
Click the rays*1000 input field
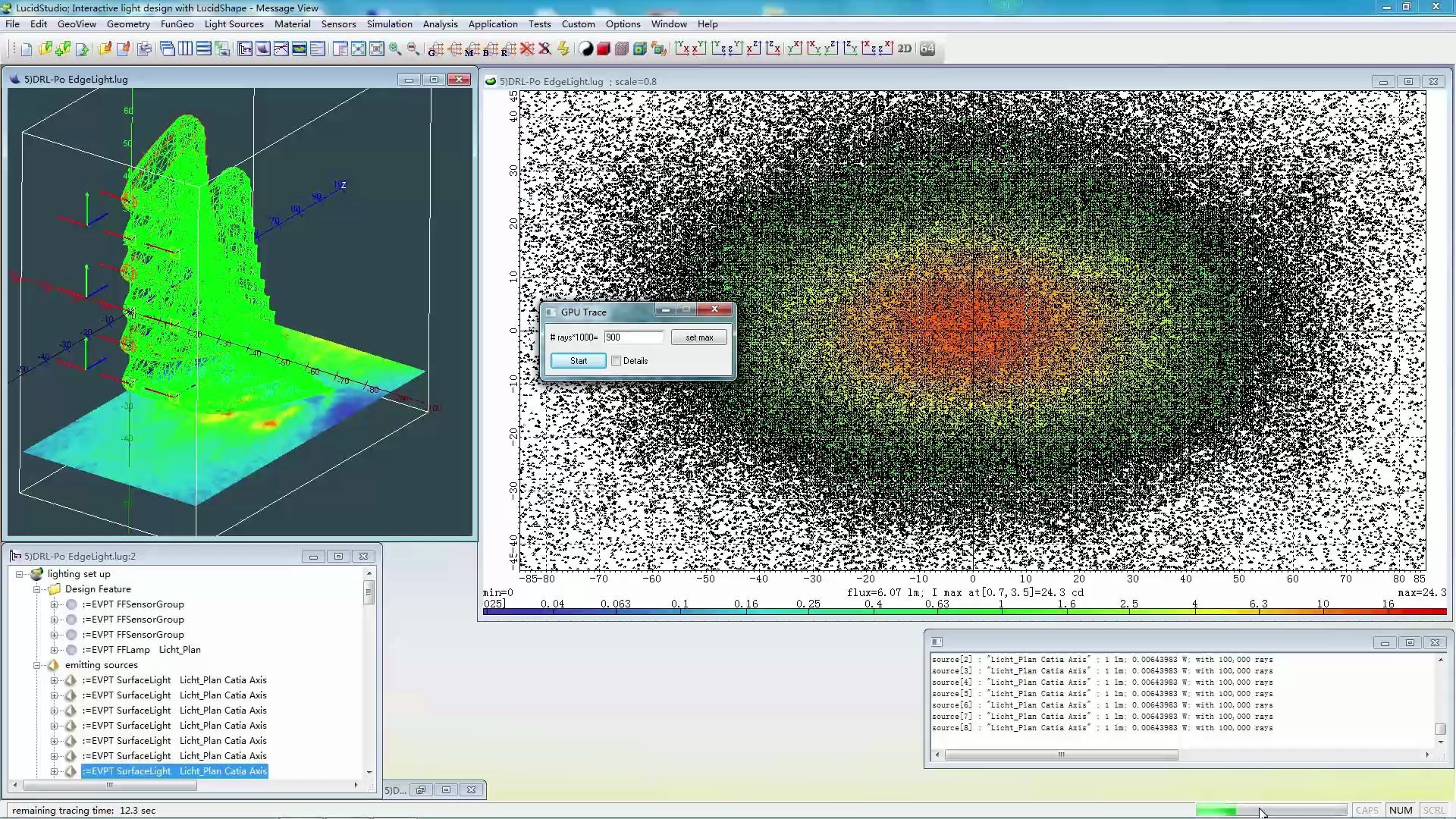(x=633, y=337)
